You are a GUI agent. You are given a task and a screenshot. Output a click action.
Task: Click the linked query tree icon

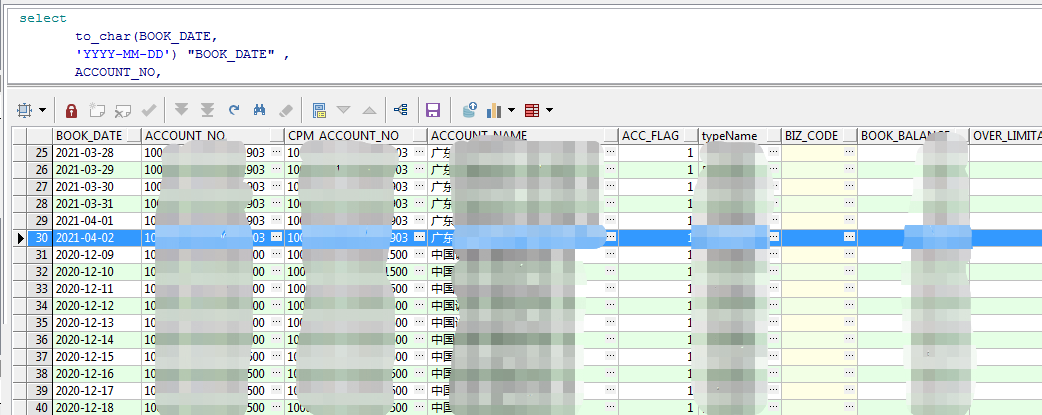(401, 110)
